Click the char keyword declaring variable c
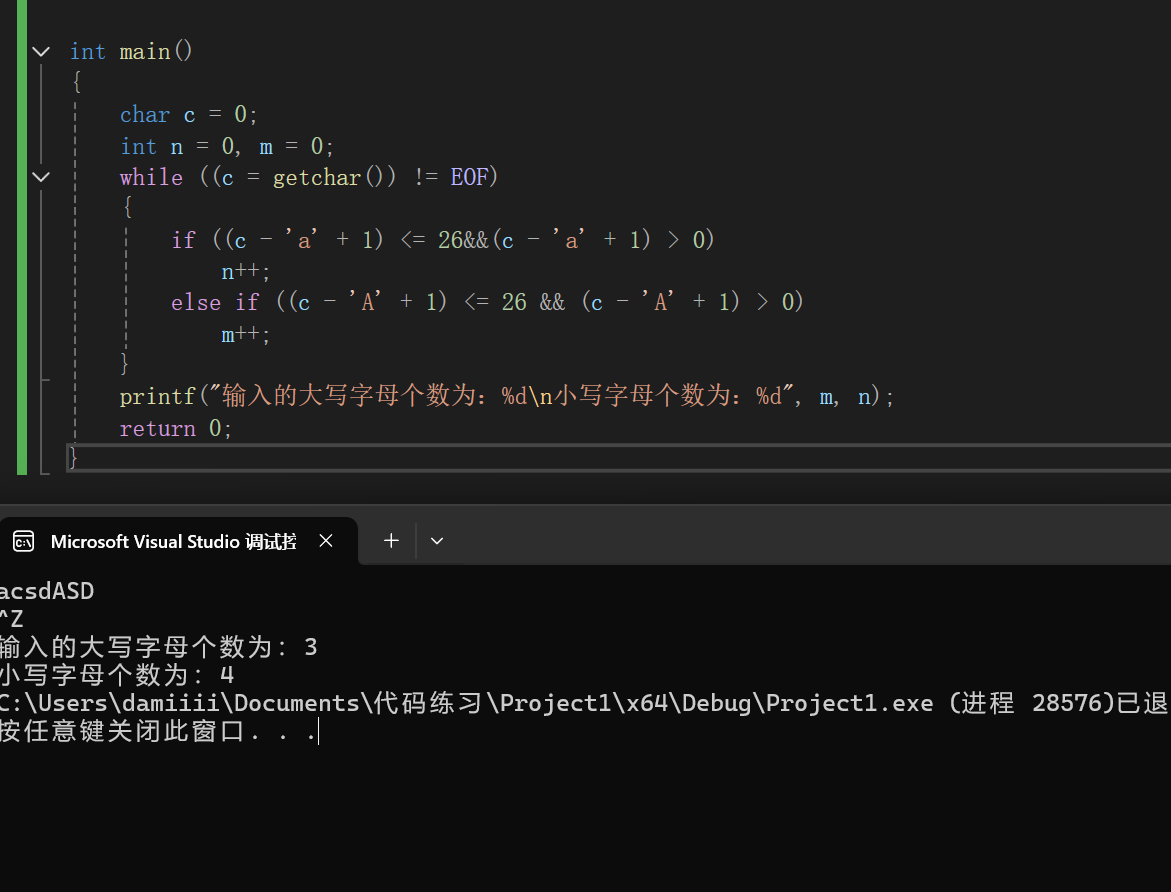Viewport: 1171px width, 892px height. tap(144, 114)
